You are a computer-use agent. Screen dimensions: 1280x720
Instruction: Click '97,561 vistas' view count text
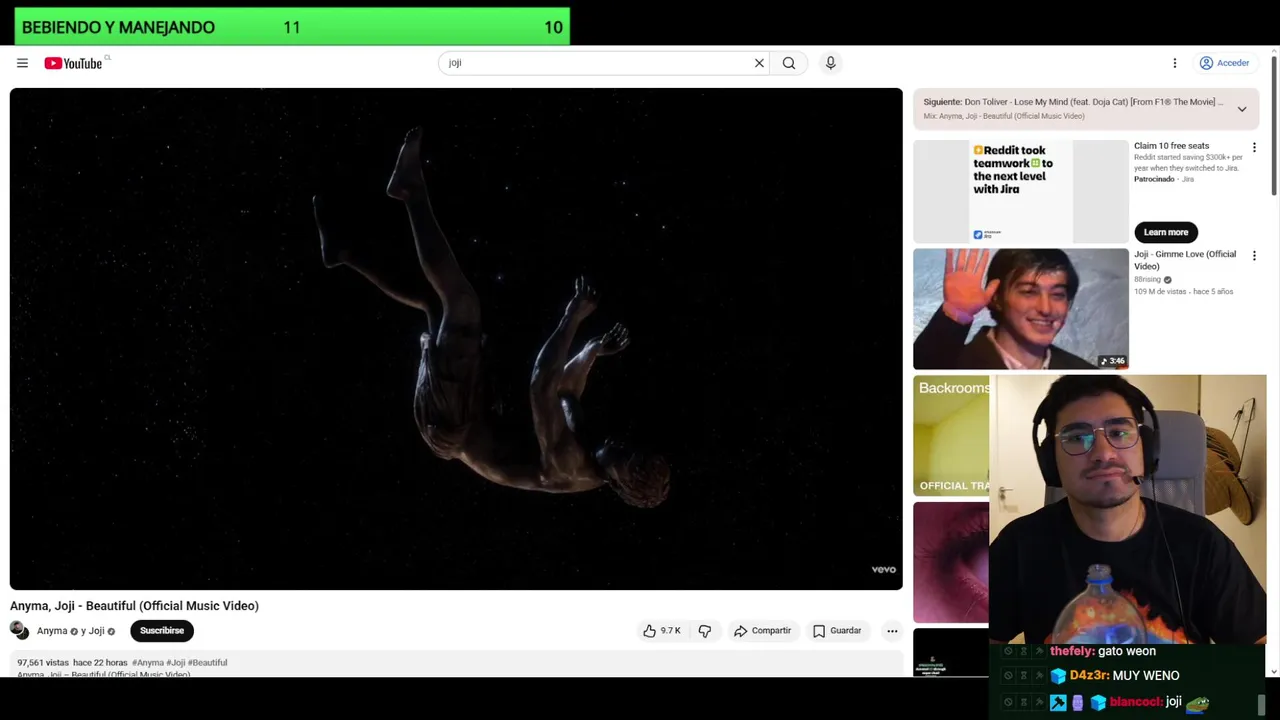(43, 662)
